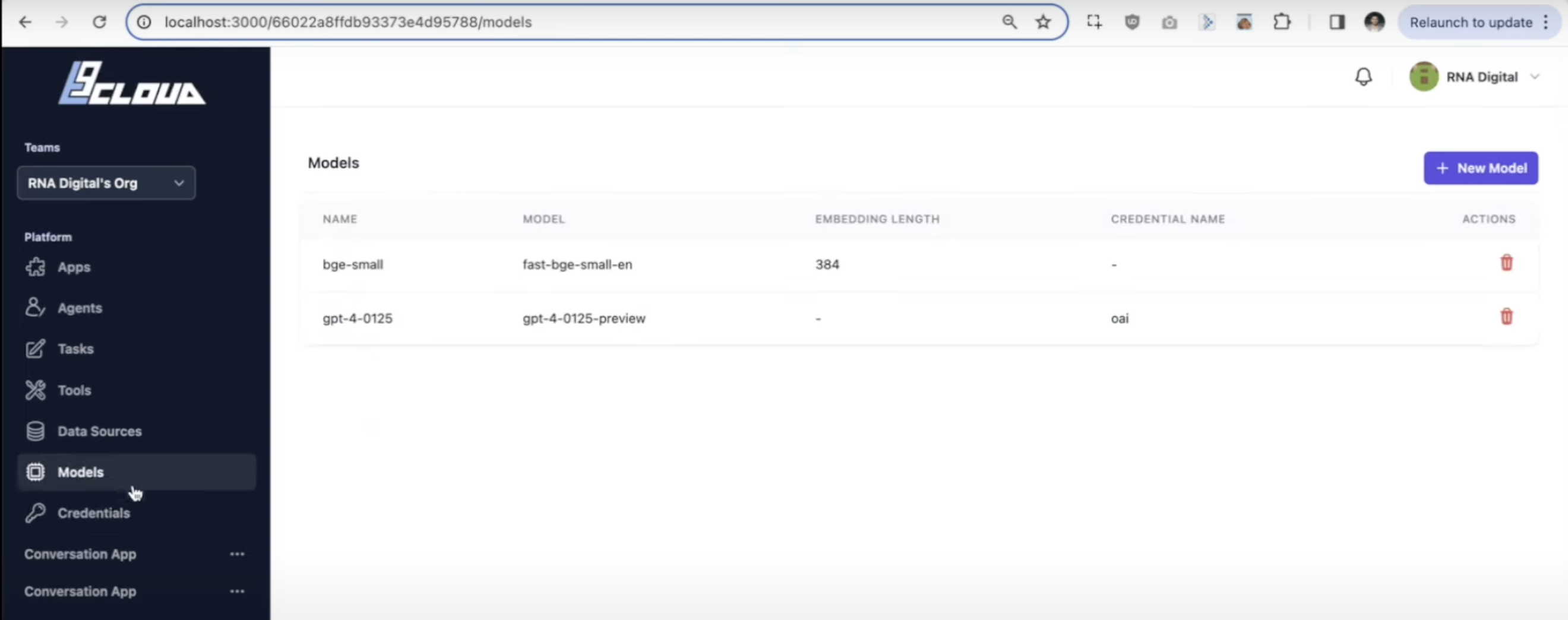Bookmark the page with the star icon
This screenshot has height=620, width=1568.
pyautogui.click(x=1043, y=22)
